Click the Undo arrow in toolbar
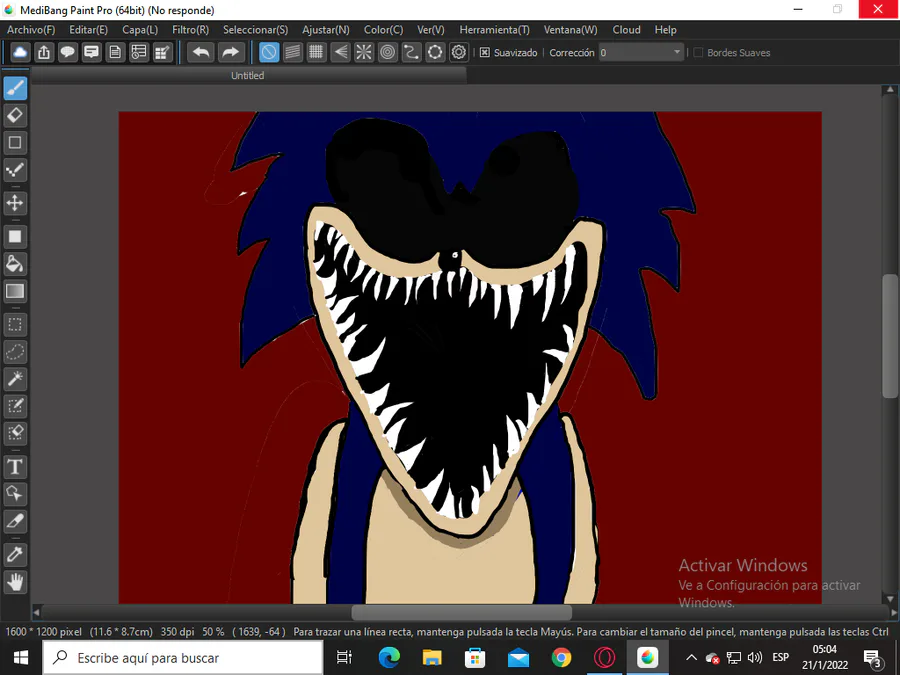The width and height of the screenshot is (900, 675). pos(201,52)
